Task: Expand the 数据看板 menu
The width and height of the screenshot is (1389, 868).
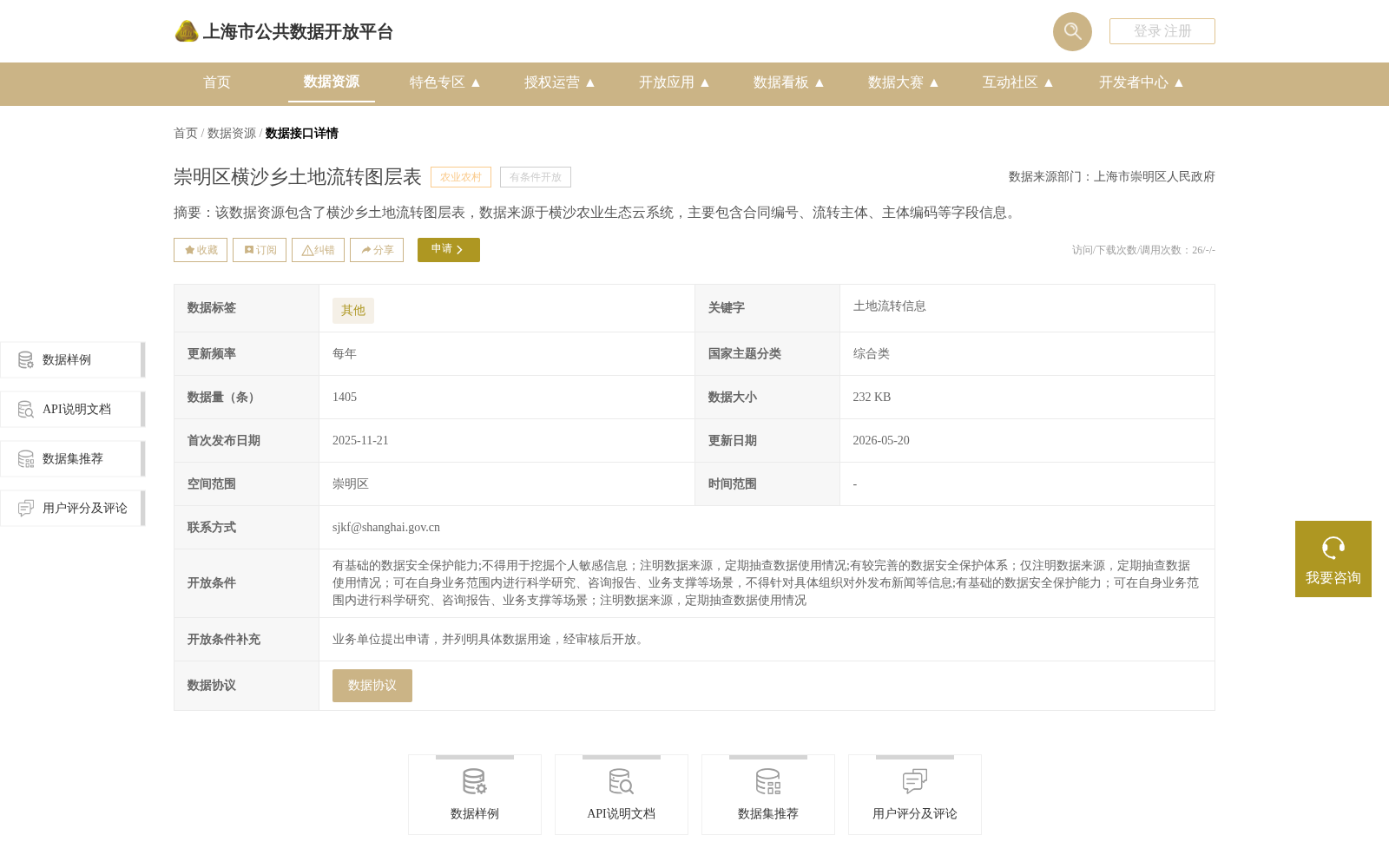Action: point(788,82)
